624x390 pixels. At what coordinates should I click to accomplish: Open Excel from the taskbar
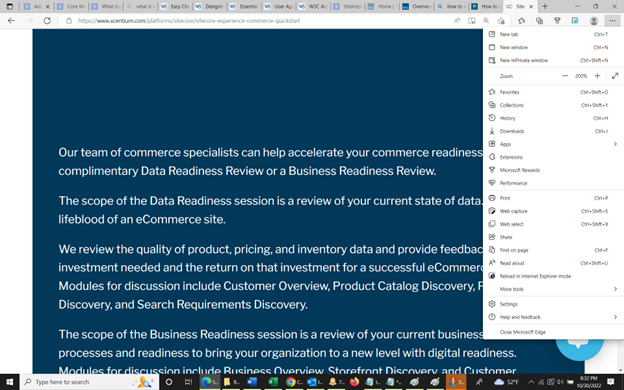[273, 382]
